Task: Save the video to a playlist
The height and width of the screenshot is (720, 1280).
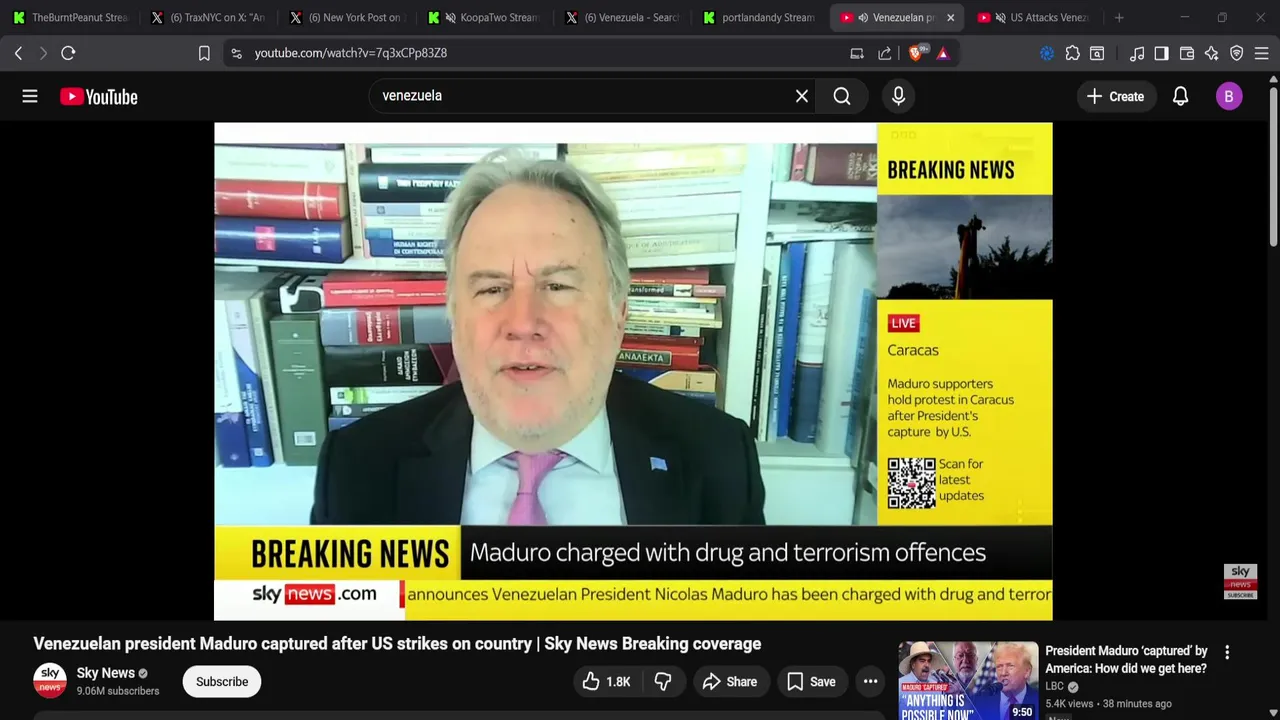Action: pos(811,682)
